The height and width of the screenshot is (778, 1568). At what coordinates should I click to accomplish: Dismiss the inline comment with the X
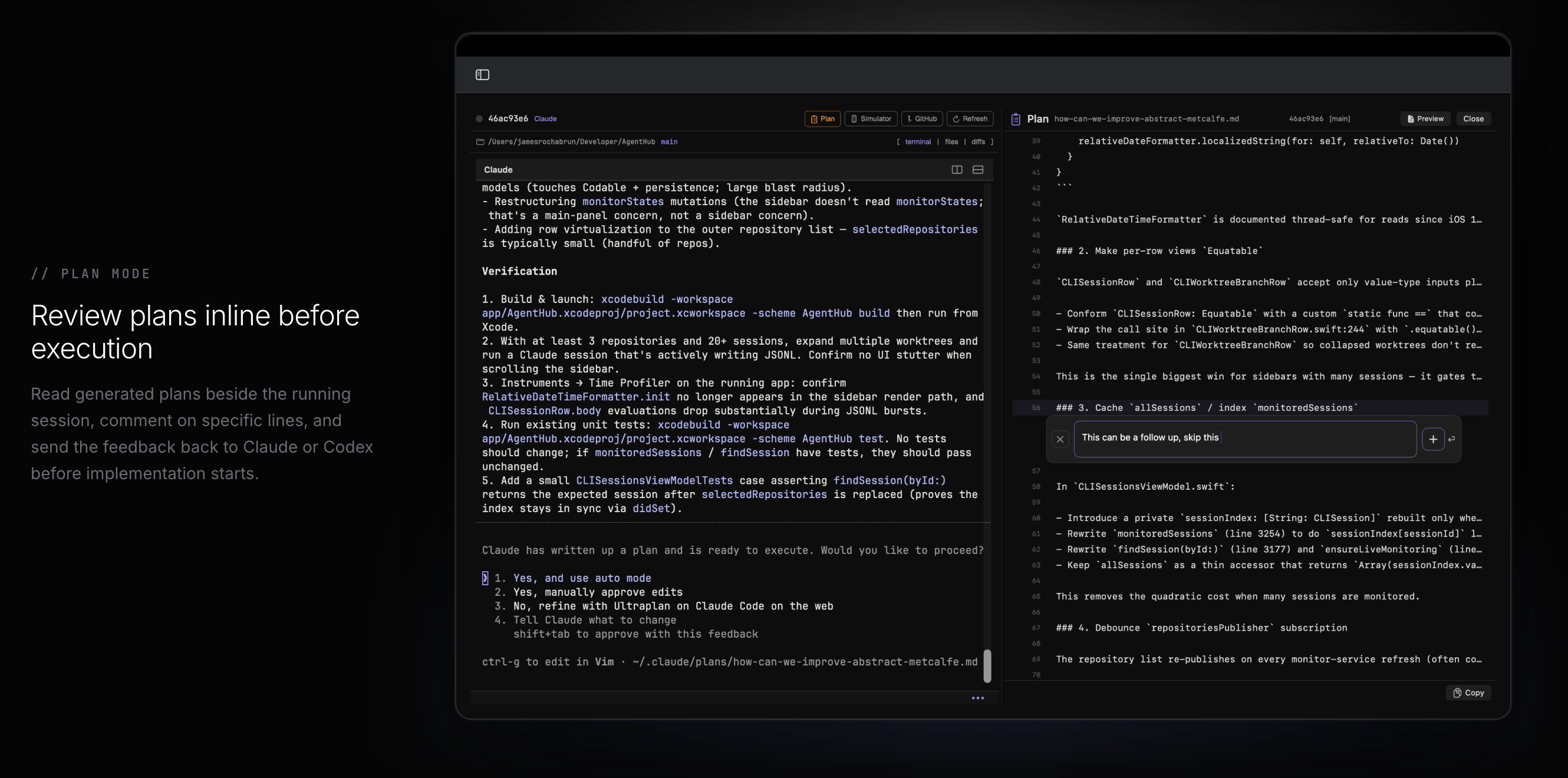point(1060,439)
